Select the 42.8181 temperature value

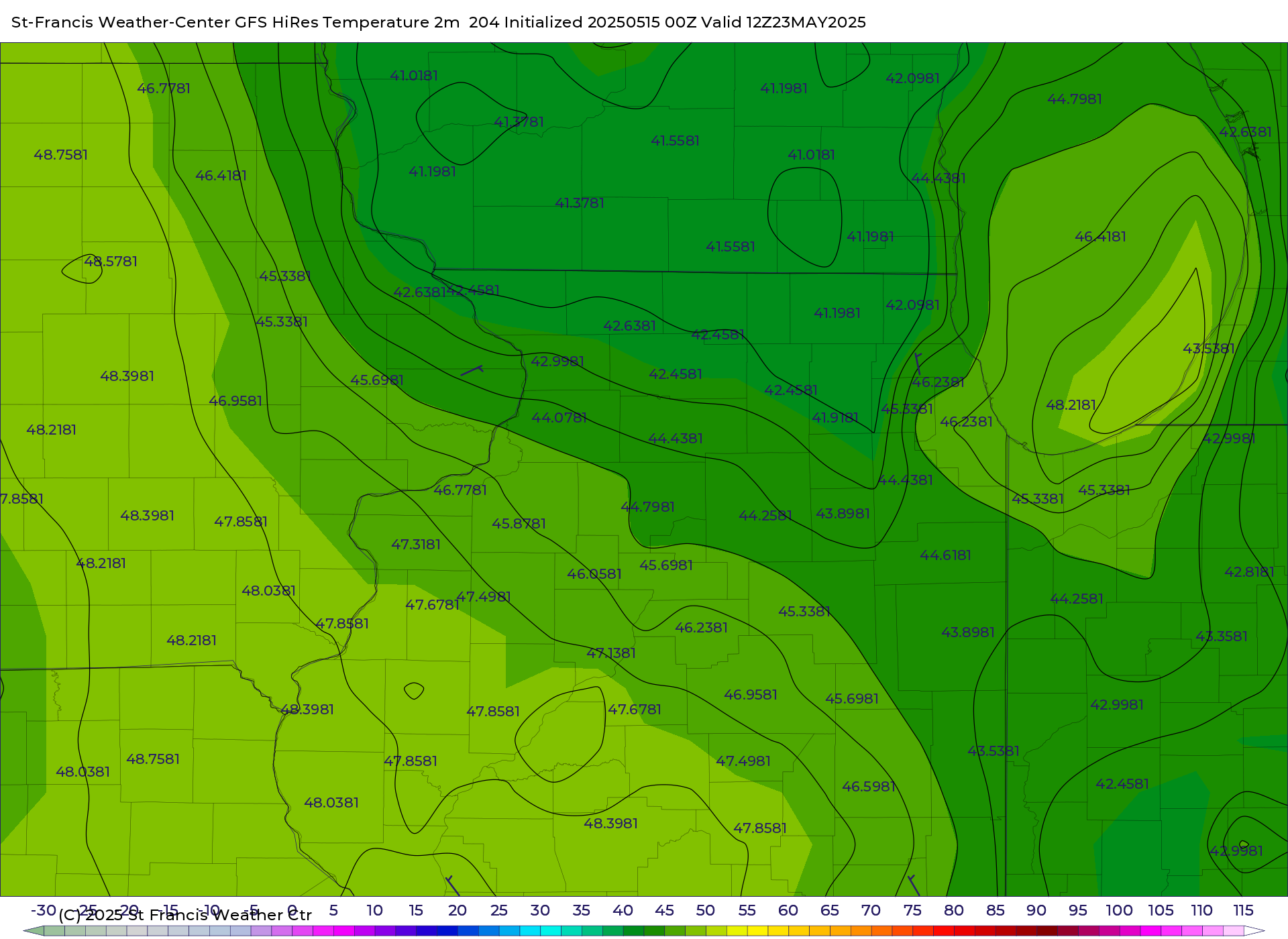pyautogui.click(x=1249, y=572)
